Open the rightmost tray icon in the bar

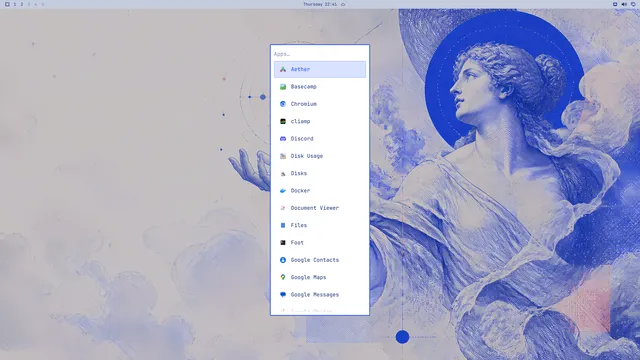coord(633,4)
